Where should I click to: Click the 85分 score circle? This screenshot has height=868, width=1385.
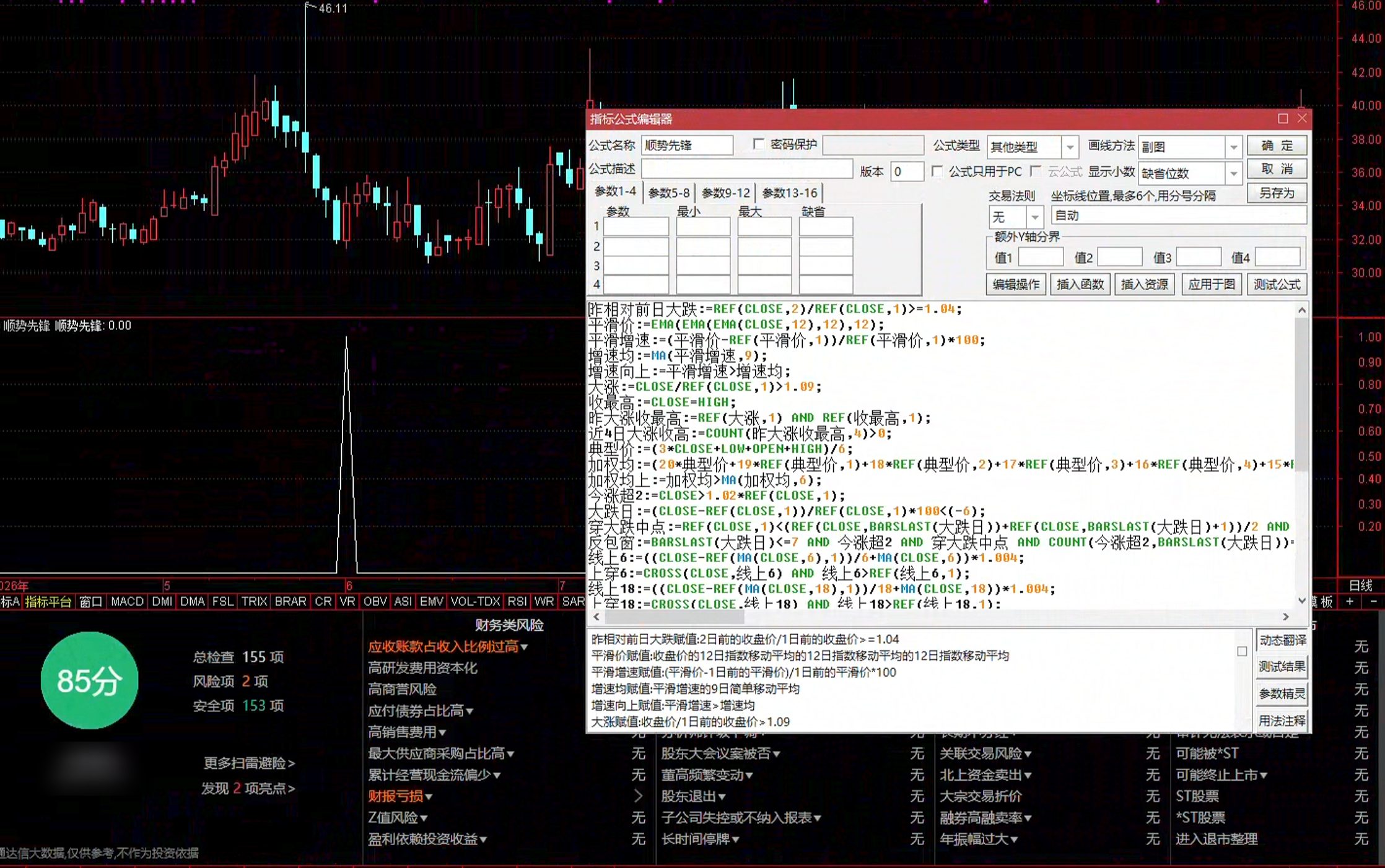tap(89, 680)
